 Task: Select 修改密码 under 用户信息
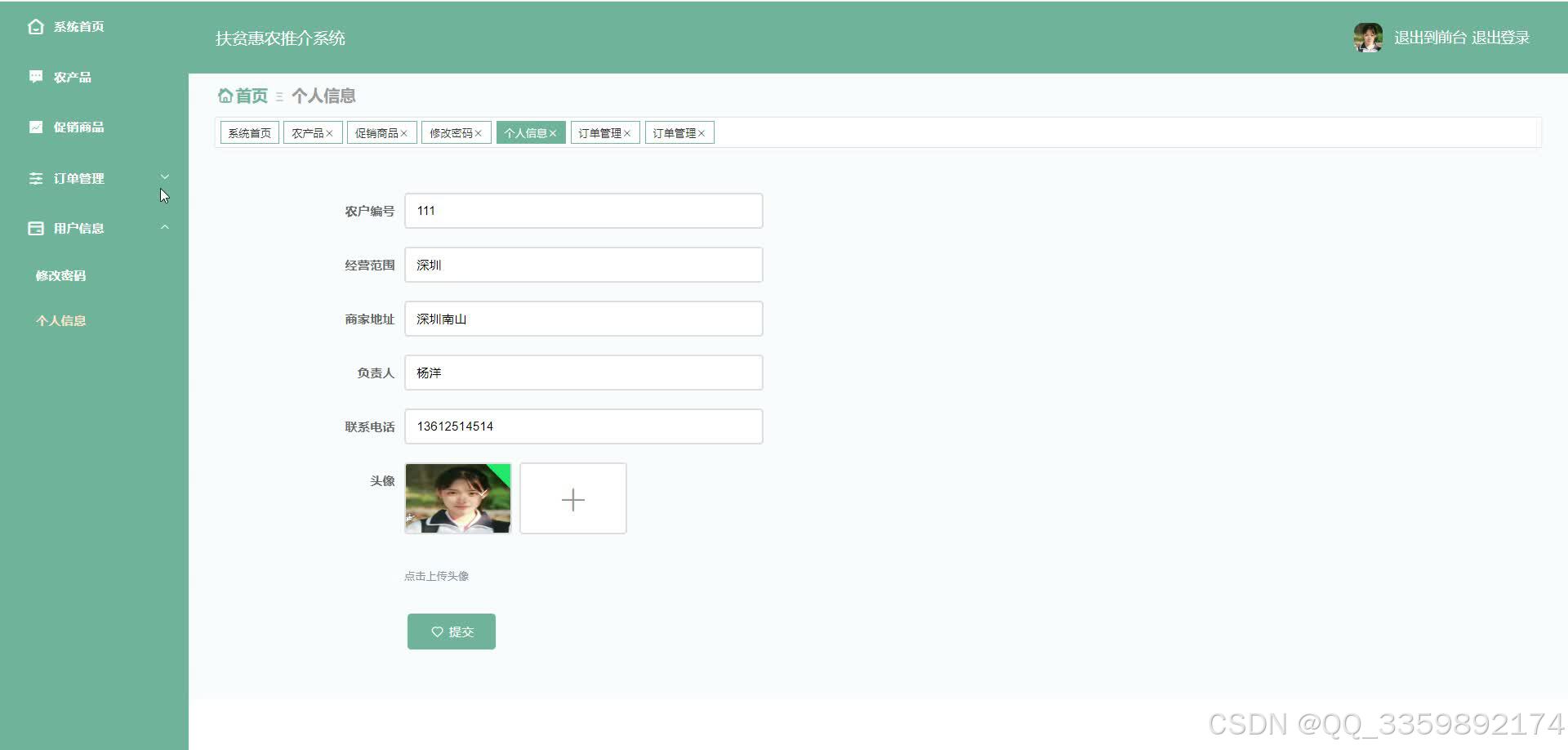pos(60,275)
